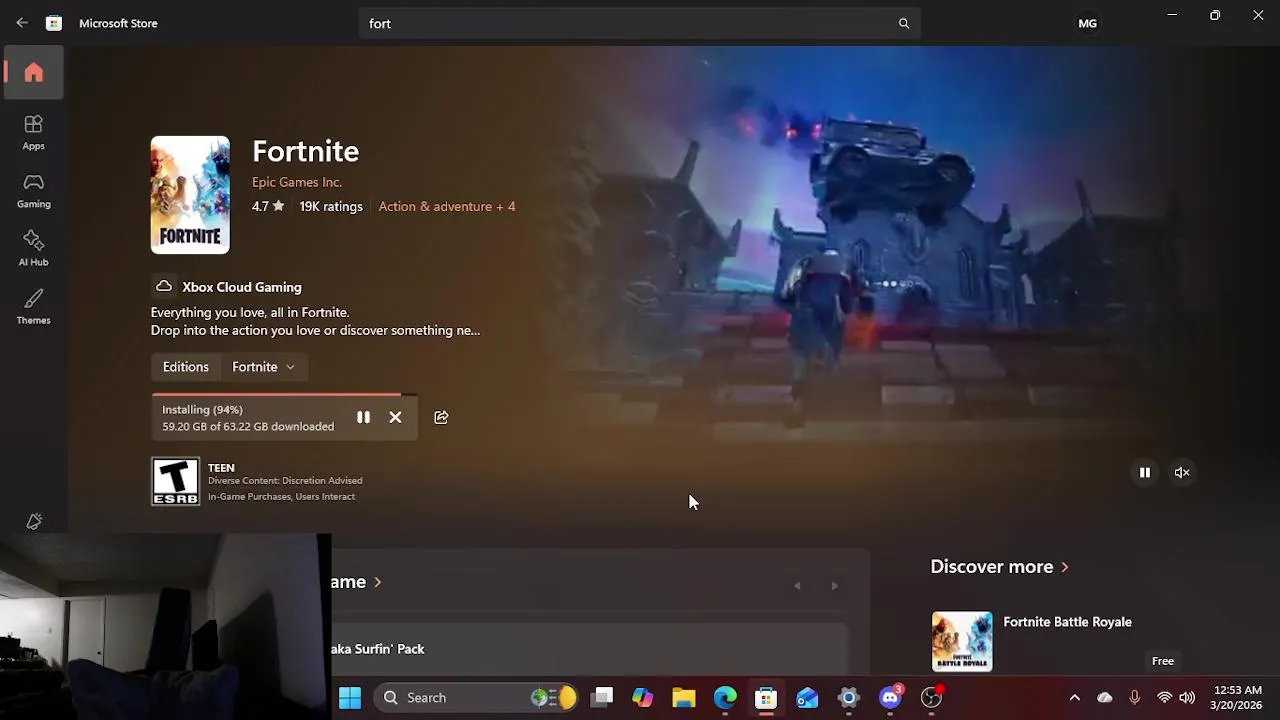
Task: Unmute the trailer video
Action: [x=1182, y=472]
